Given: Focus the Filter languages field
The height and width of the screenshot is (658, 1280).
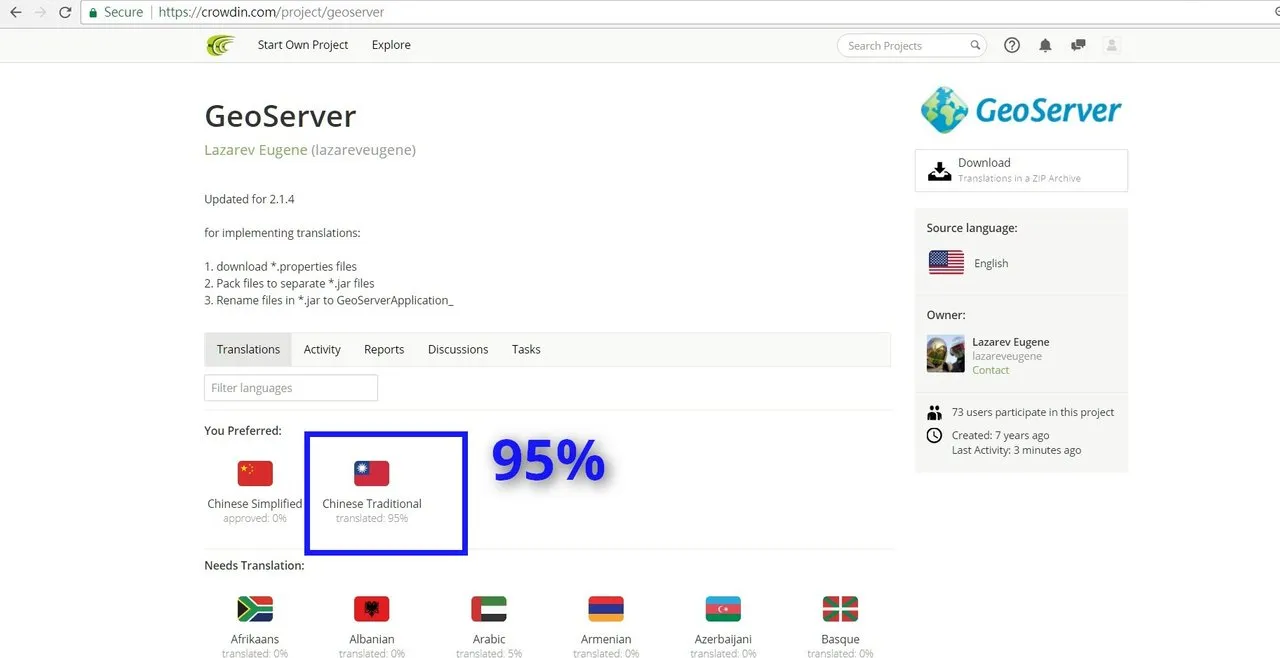Looking at the screenshot, I should click(x=291, y=388).
